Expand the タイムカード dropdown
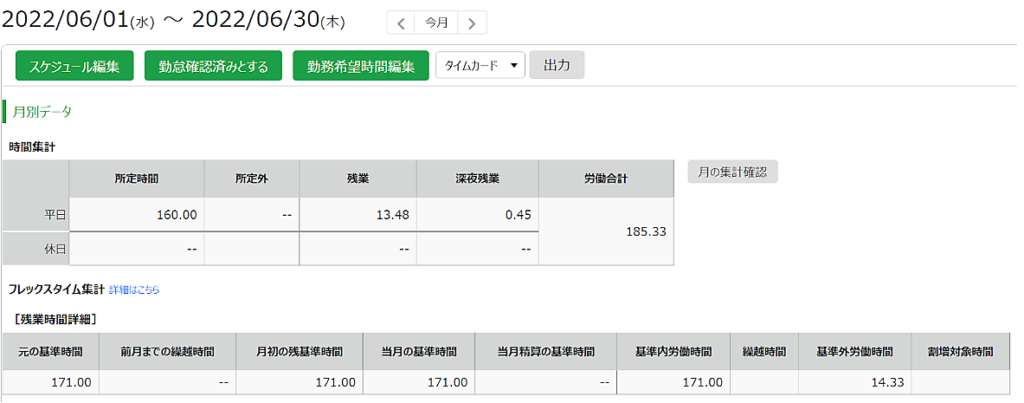The image size is (1024, 403). [480, 66]
